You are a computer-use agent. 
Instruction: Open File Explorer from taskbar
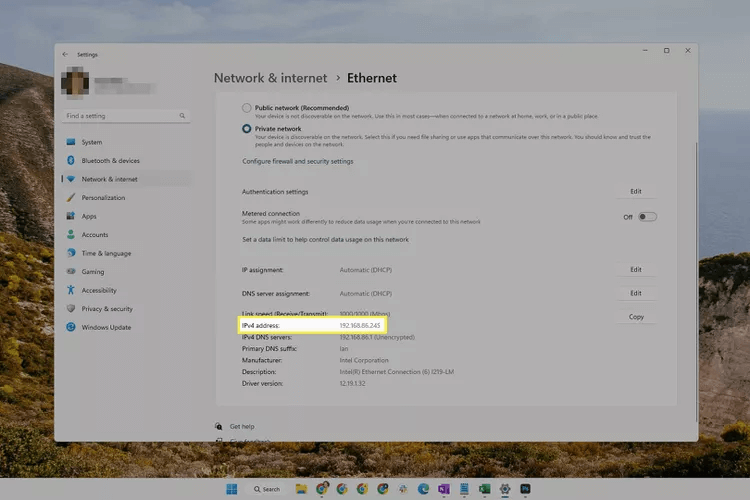point(301,489)
